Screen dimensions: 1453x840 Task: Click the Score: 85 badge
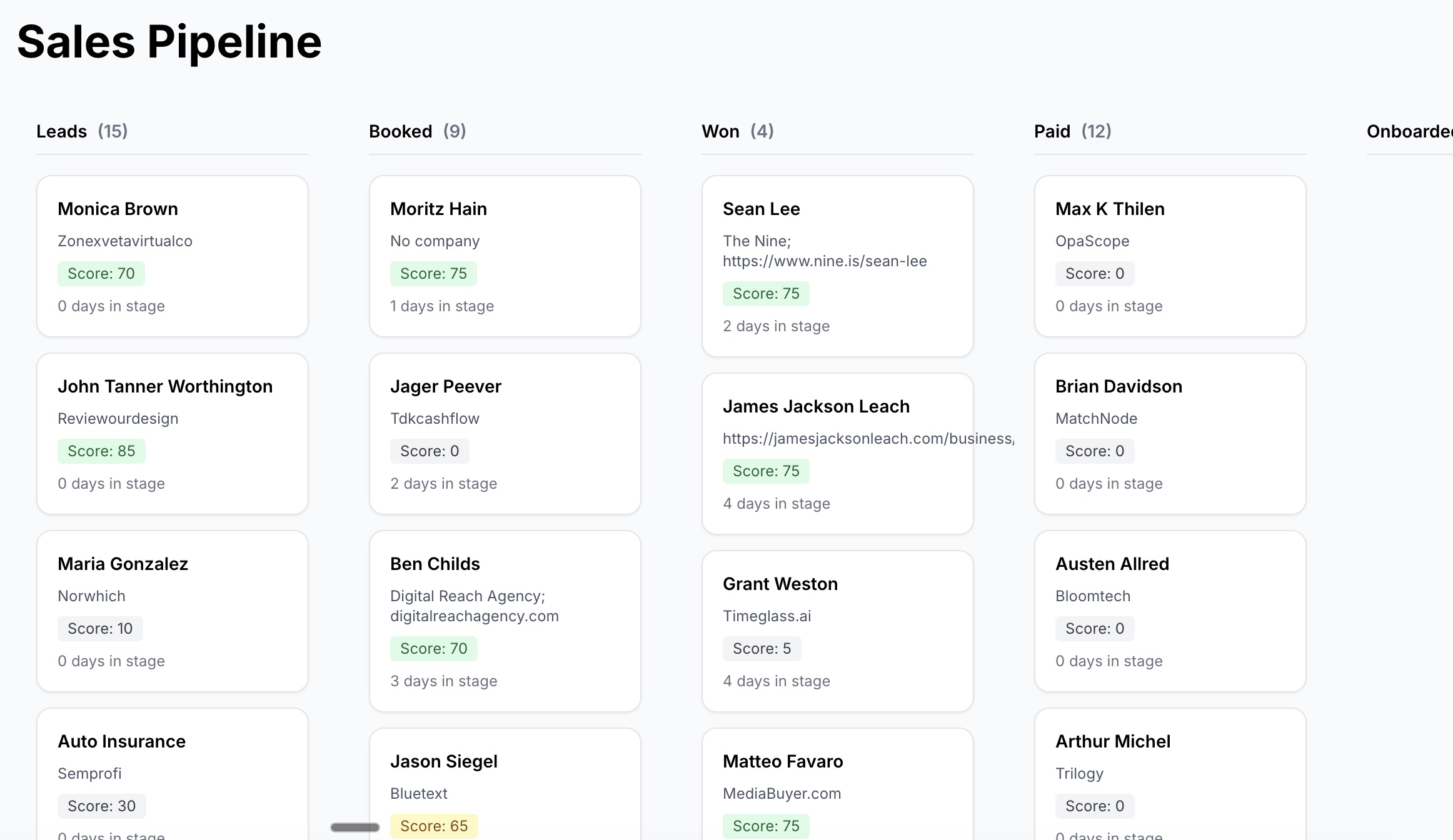pyautogui.click(x=101, y=451)
